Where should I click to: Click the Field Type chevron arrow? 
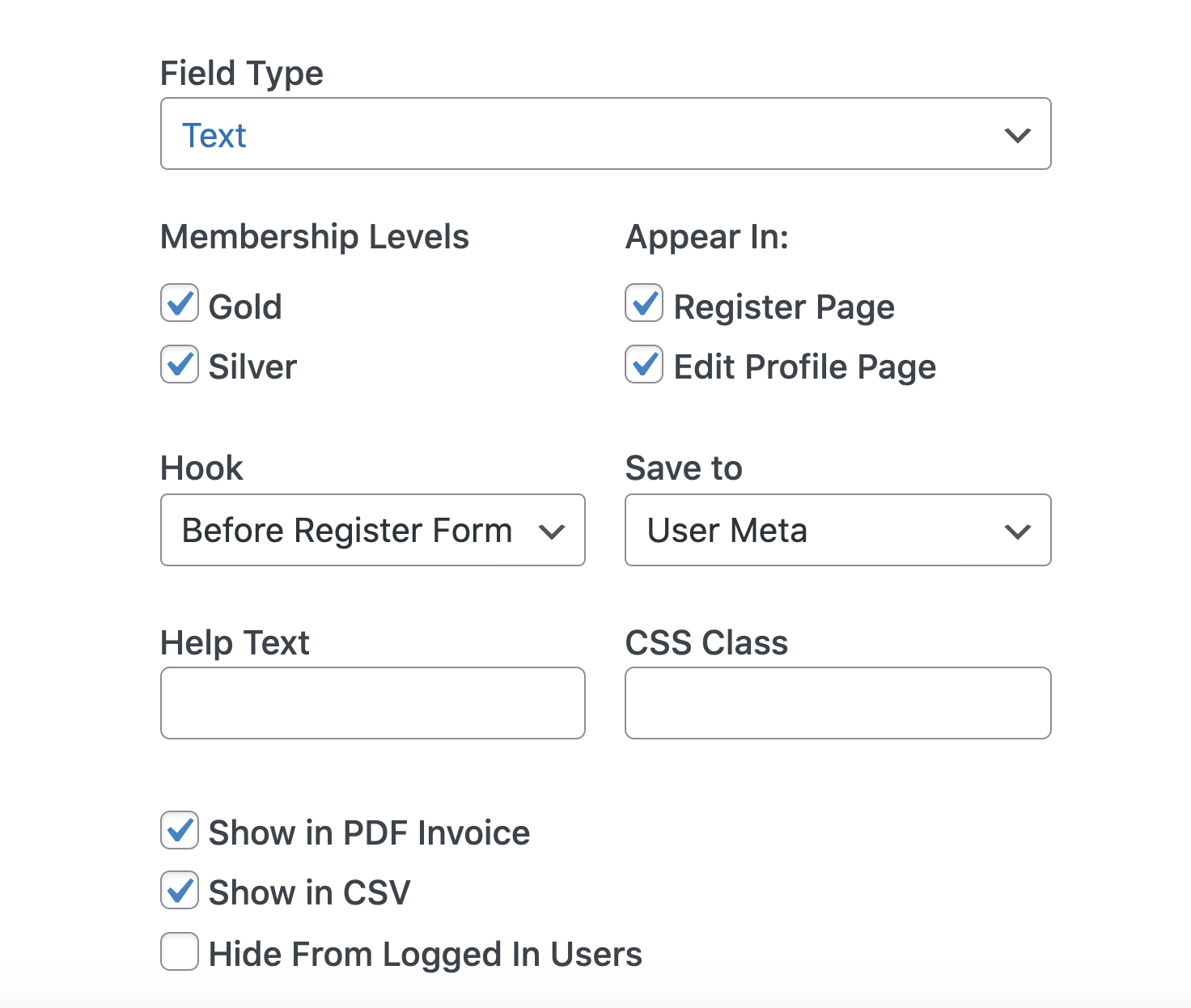[1018, 135]
